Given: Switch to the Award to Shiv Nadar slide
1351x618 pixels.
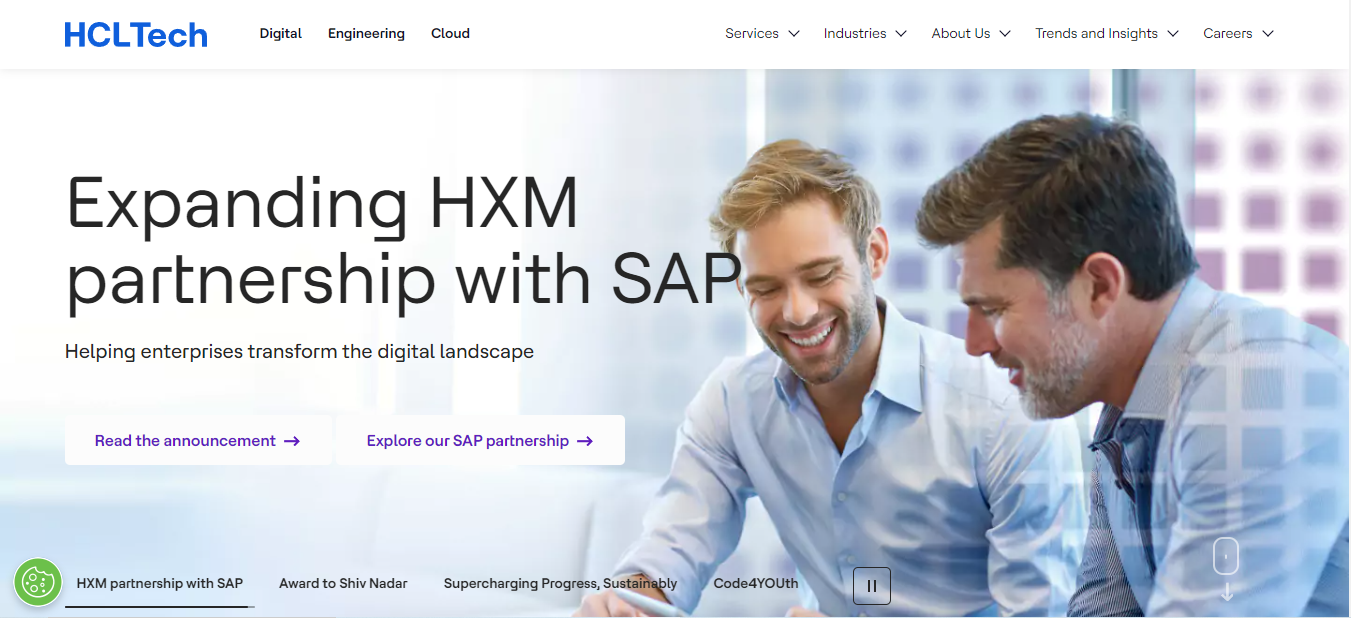Looking at the screenshot, I should tap(343, 583).
